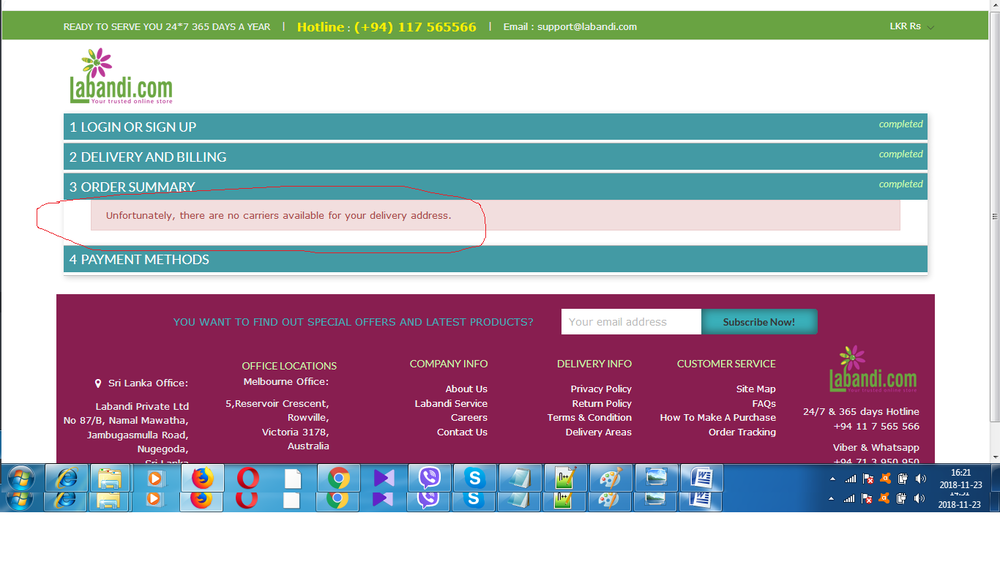
Task: Open the Terms & Condition link
Action: click(589, 417)
